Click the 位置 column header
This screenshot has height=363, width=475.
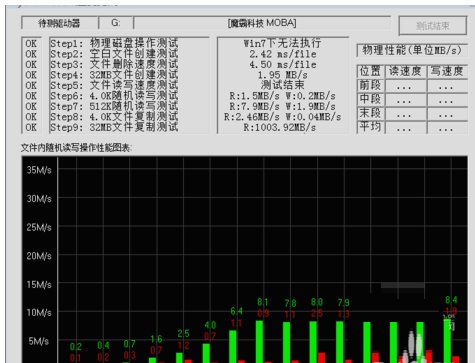tap(370, 71)
